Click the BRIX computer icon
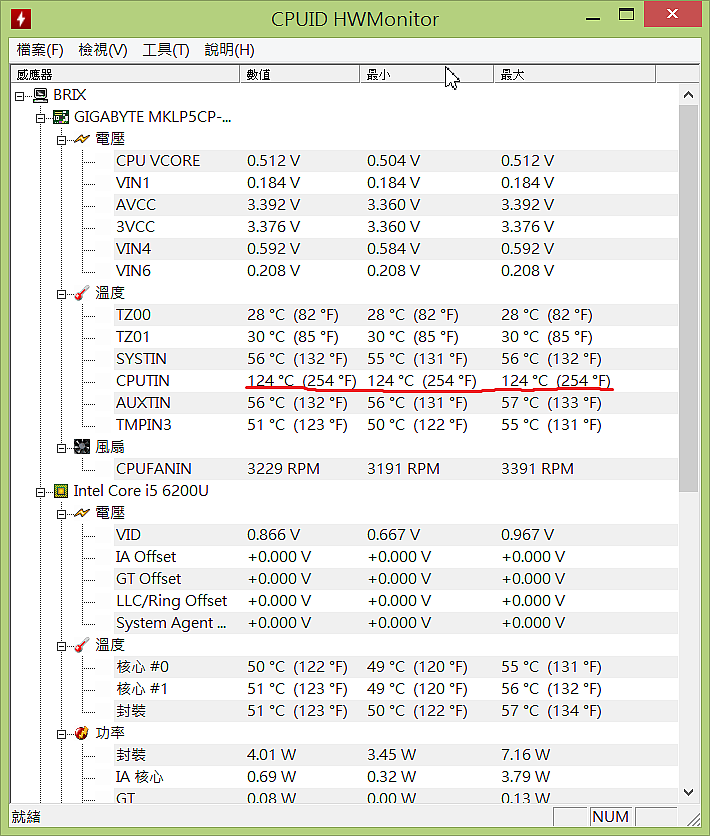The image size is (710, 836). pyautogui.click(x=41, y=95)
